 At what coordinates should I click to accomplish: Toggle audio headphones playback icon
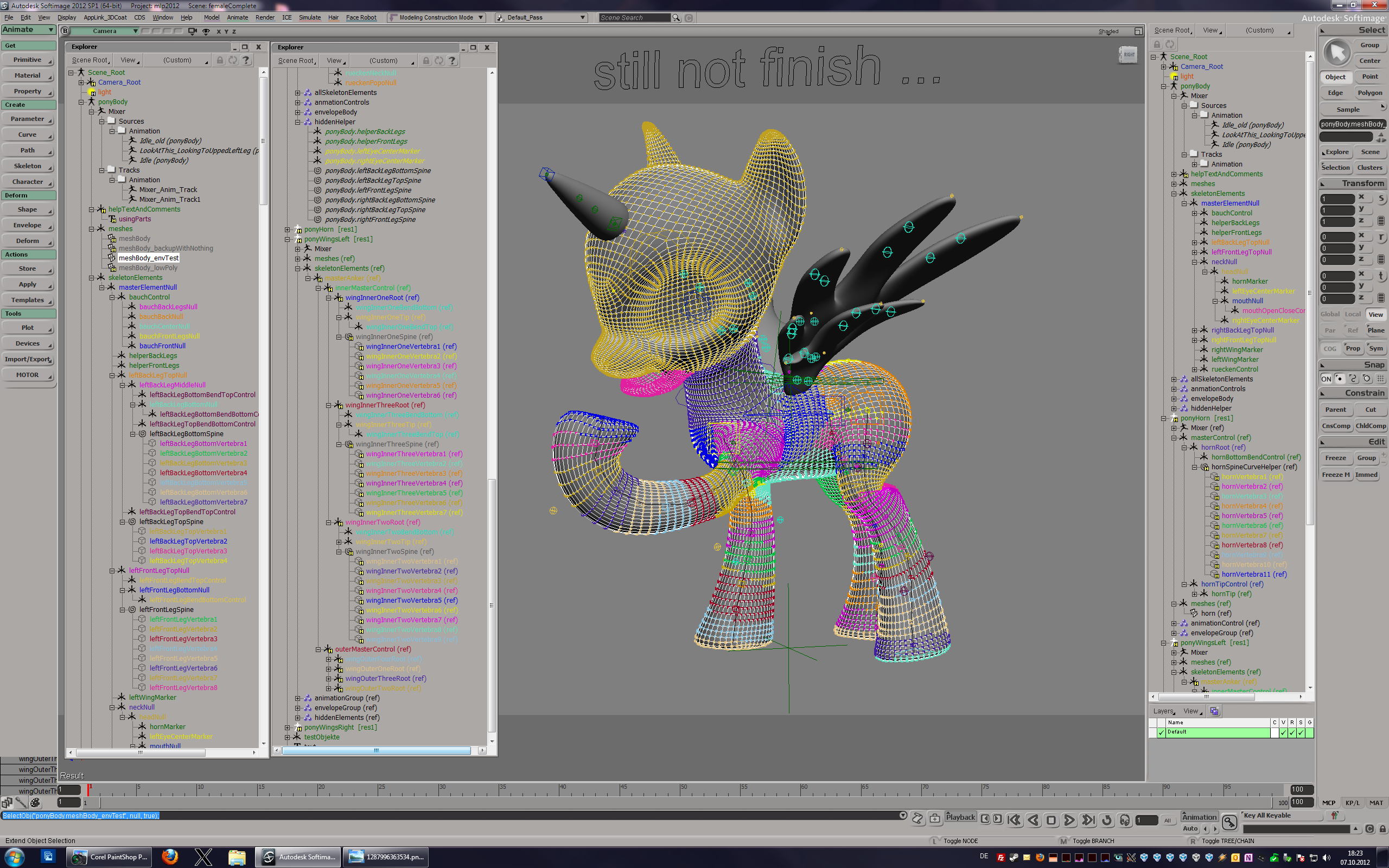[x=1125, y=820]
